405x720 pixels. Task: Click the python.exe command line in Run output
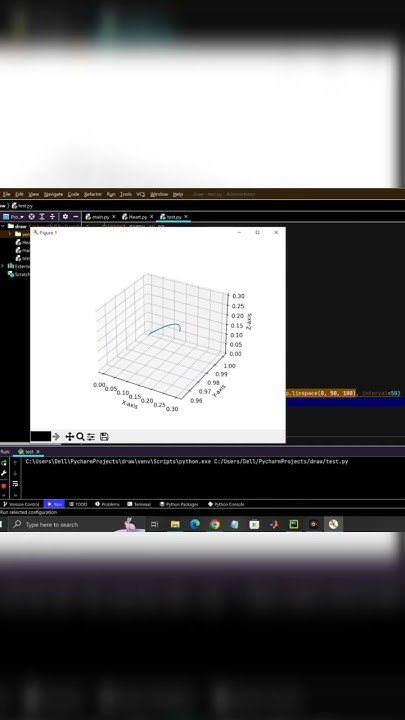click(187, 461)
